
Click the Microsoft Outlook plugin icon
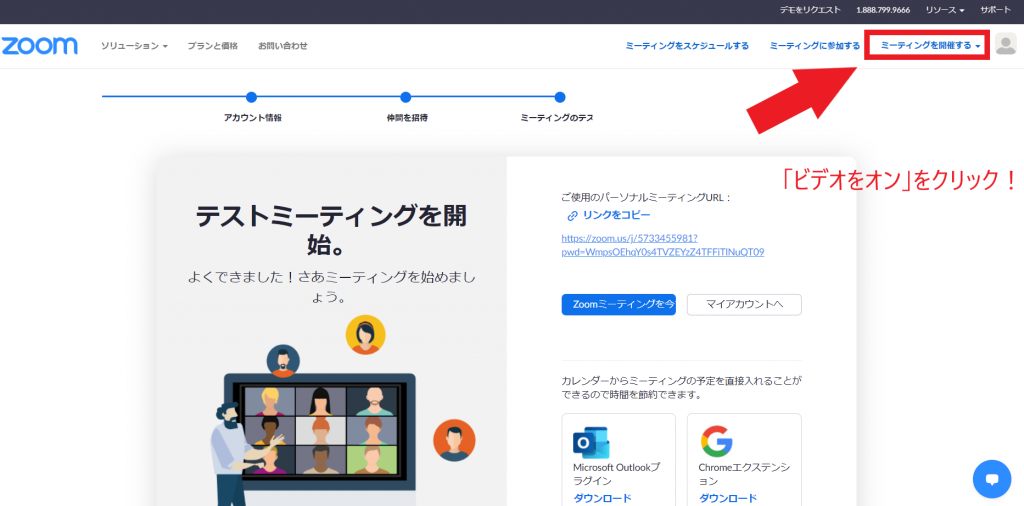point(591,442)
